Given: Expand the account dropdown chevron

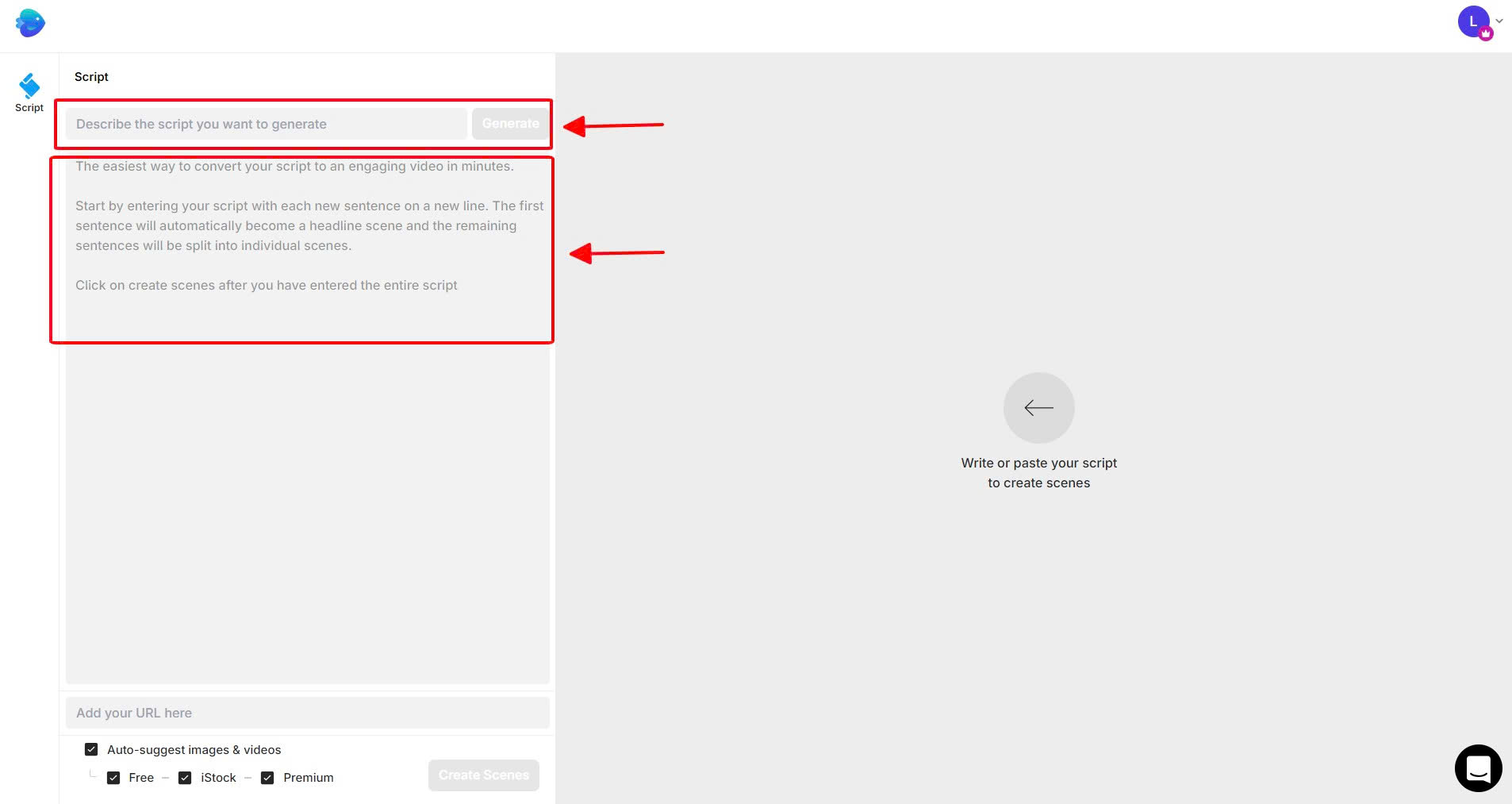Looking at the screenshot, I should coord(1499,21).
